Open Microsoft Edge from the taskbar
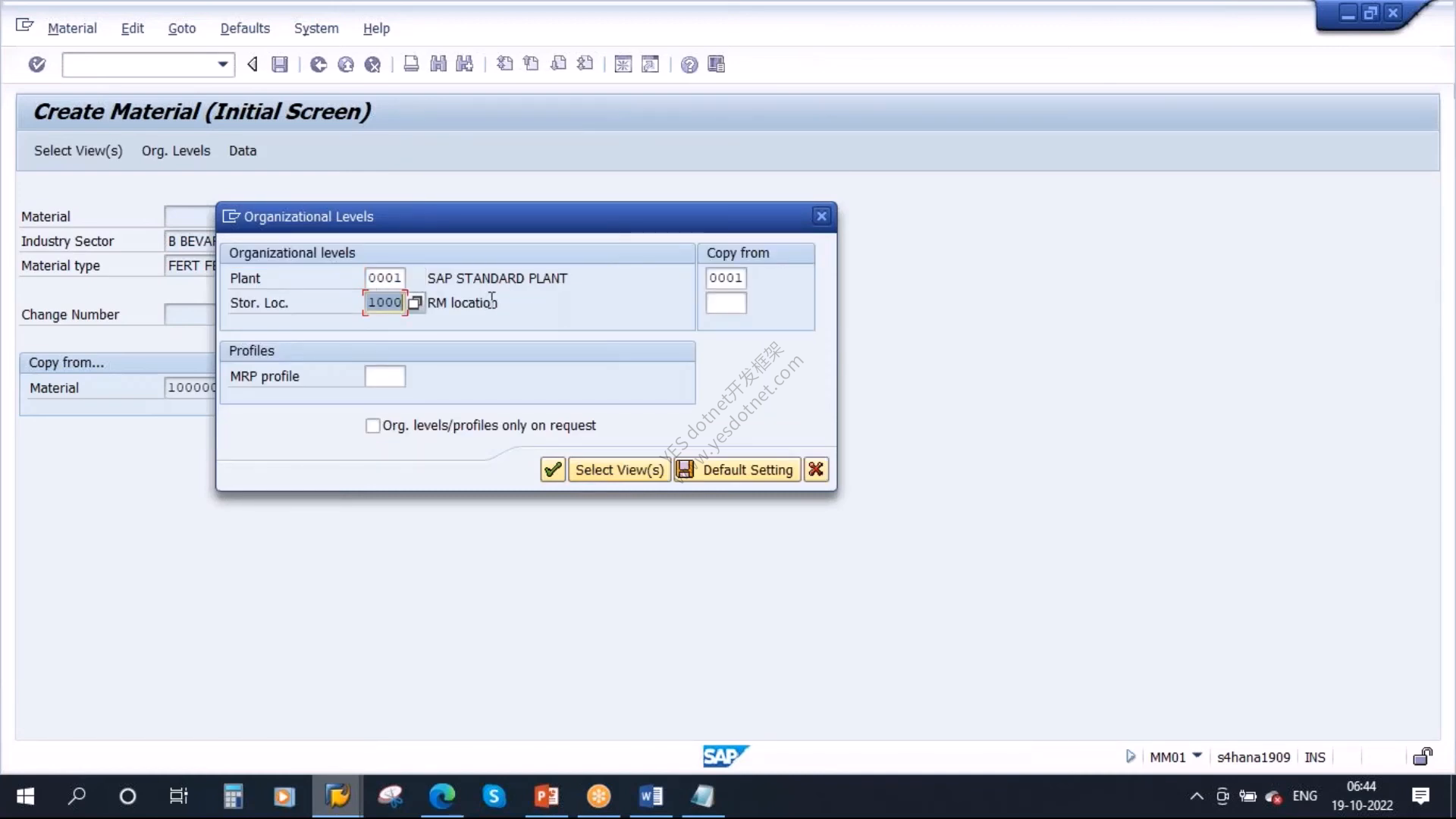The width and height of the screenshot is (1456, 819). coord(442,796)
